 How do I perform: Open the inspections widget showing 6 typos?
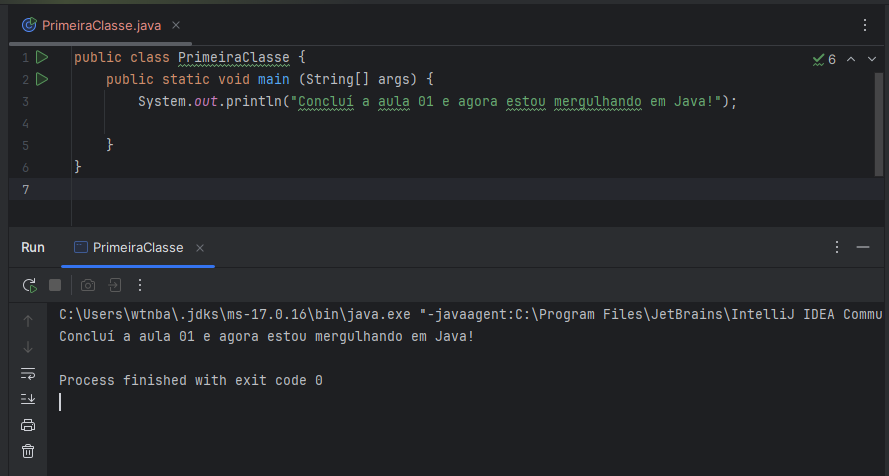coord(825,59)
